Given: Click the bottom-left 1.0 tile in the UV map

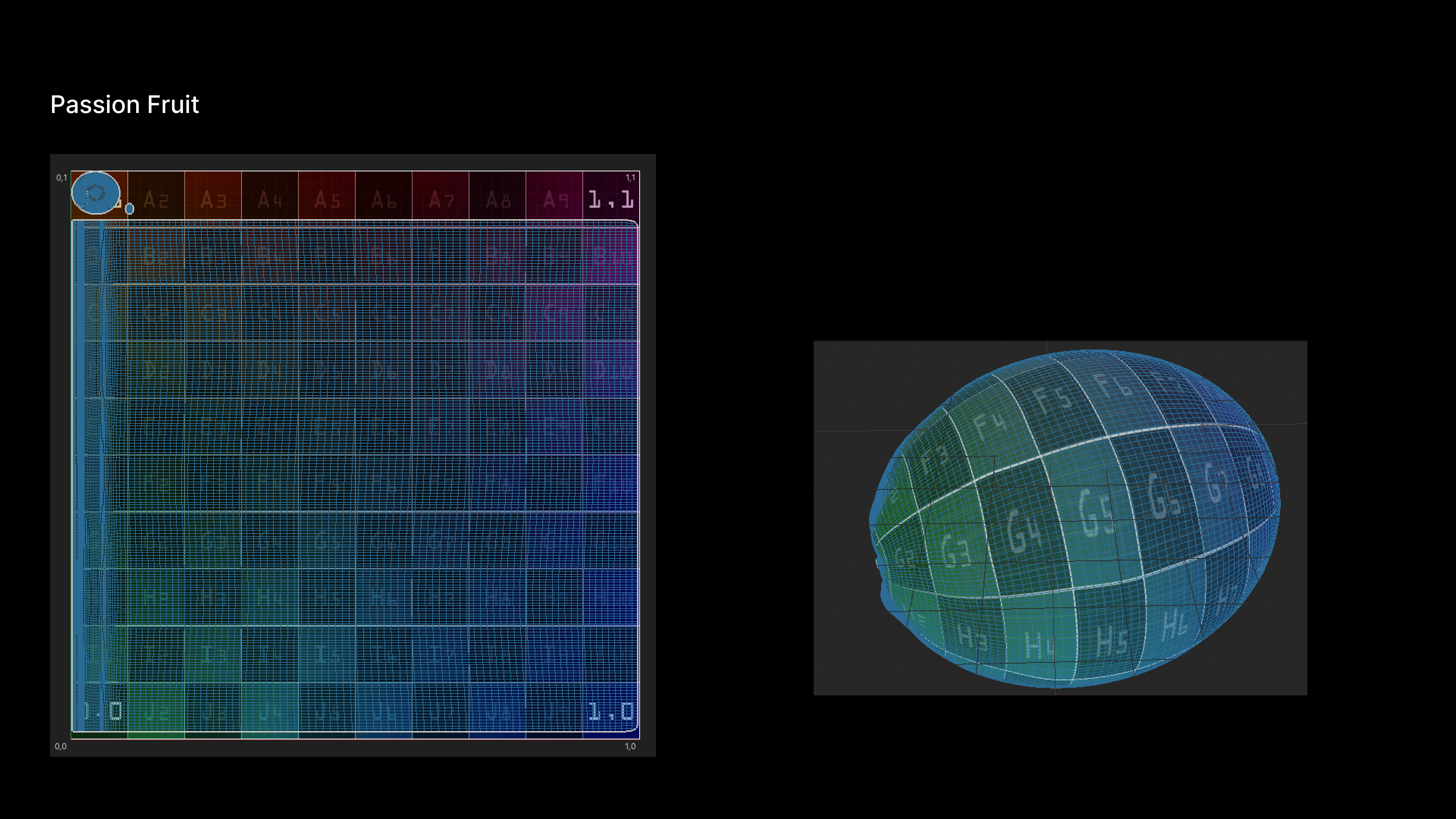Looking at the screenshot, I should click(x=102, y=710).
